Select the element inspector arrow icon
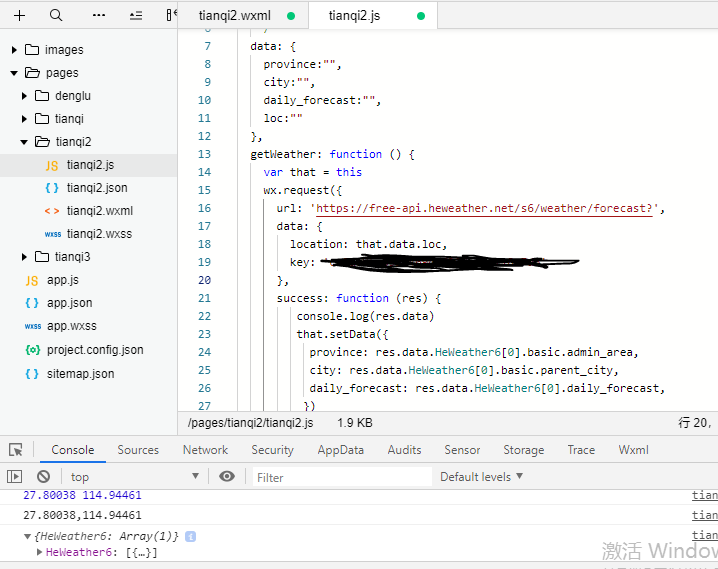Viewport: 718px width, 569px height. [16, 450]
